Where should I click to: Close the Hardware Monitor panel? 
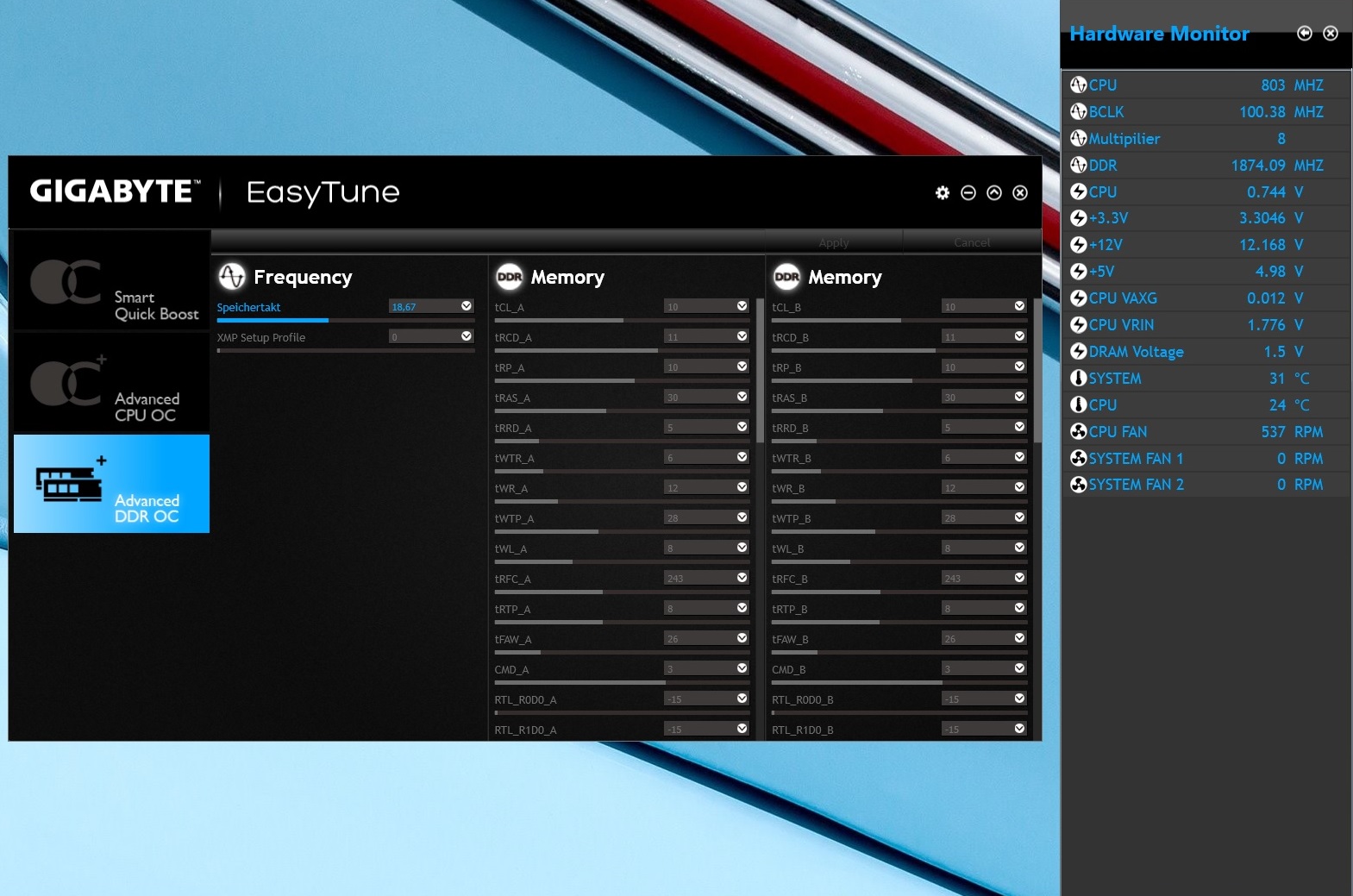(1331, 33)
